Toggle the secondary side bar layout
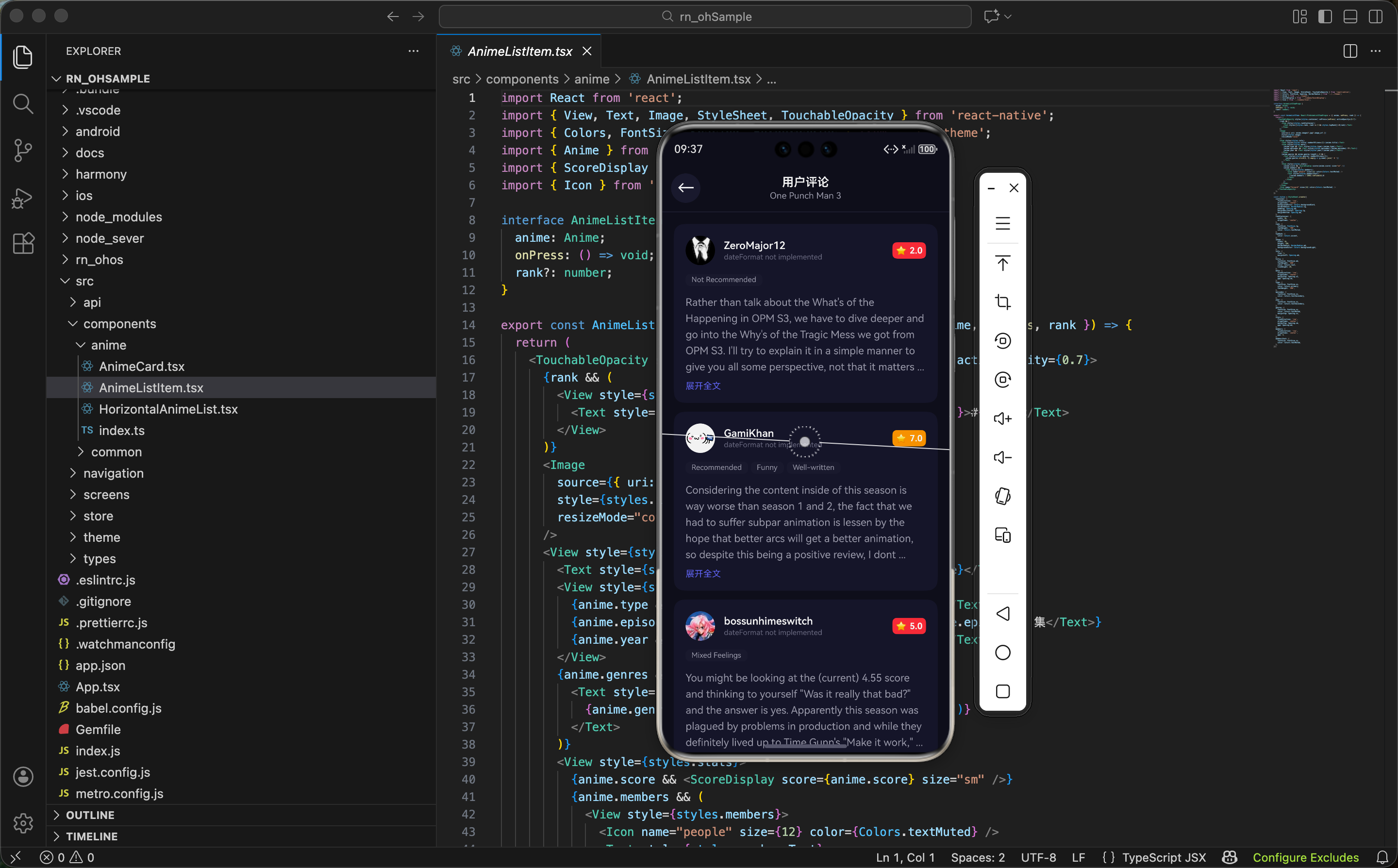1398x868 pixels. pyautogui.click(x=1375, y=17)
